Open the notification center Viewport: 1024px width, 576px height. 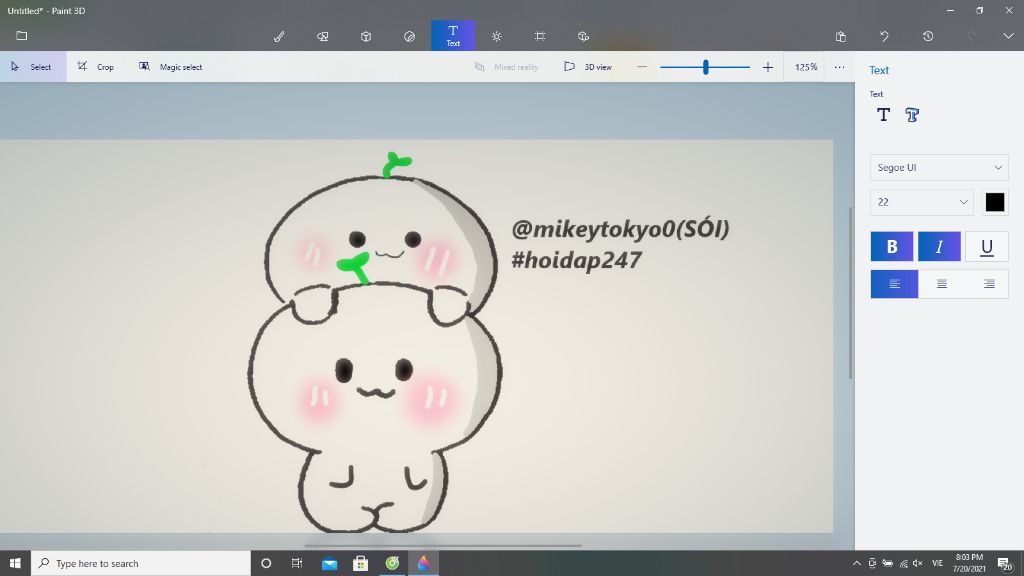(x=1005, y=563)
